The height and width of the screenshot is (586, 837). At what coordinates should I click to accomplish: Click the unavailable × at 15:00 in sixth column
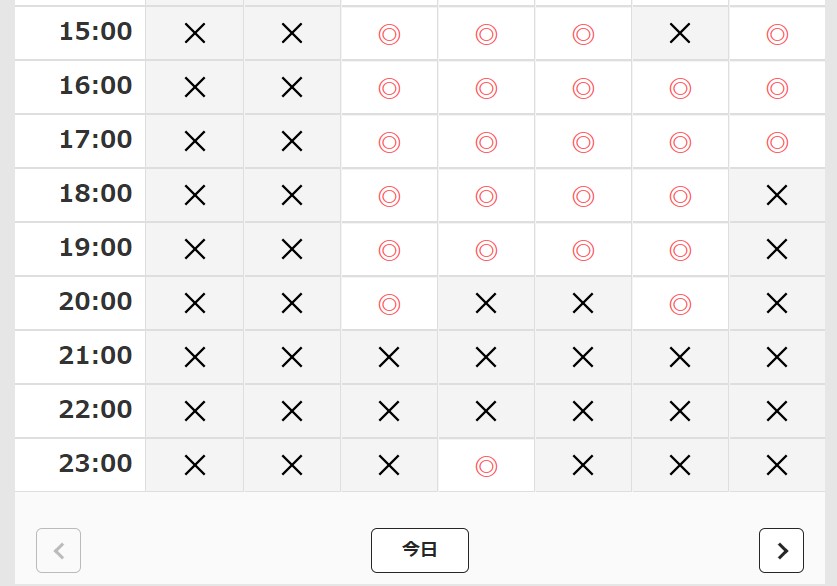pos(680,34)
